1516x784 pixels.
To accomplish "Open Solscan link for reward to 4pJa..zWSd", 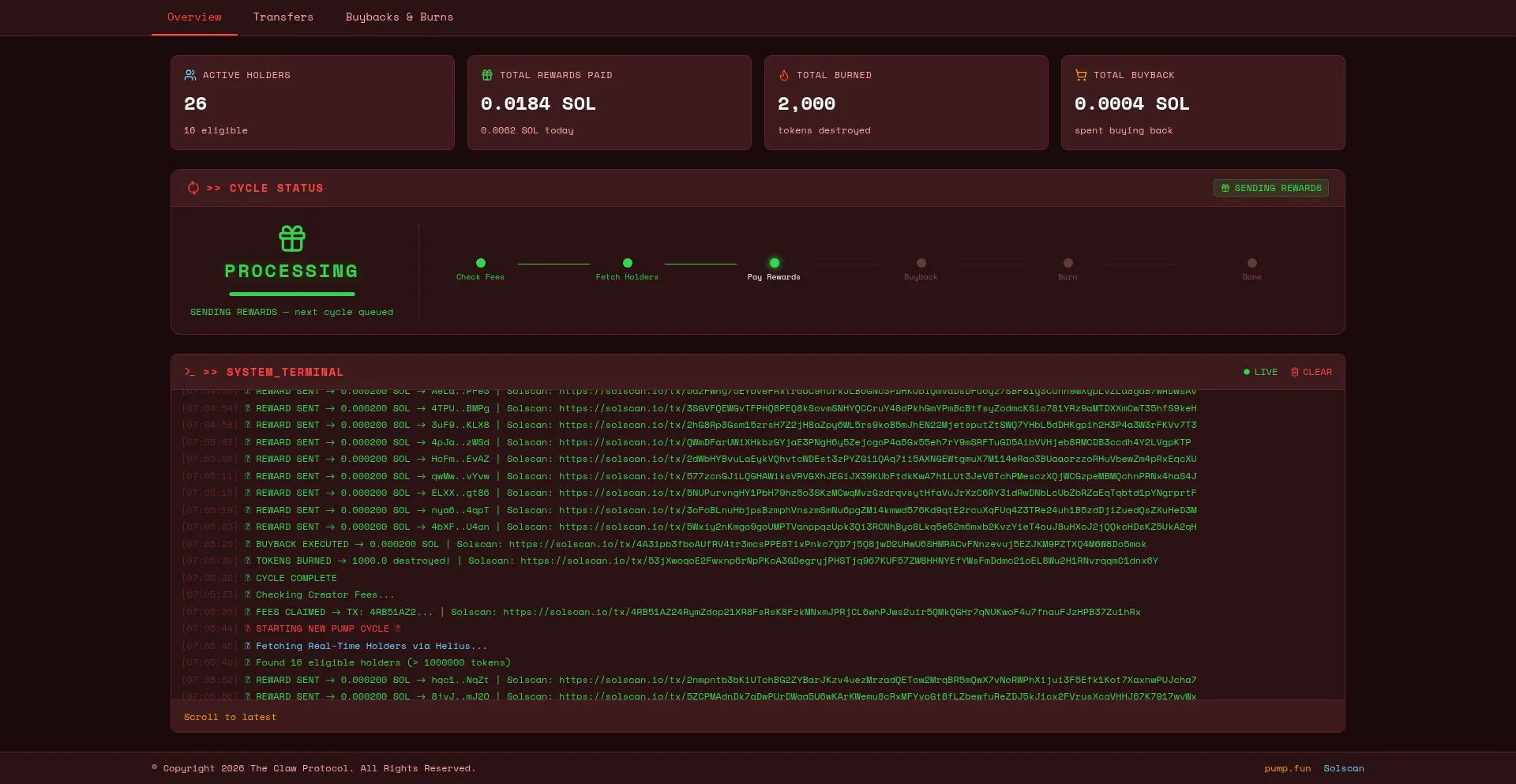I will [x=875, y=442].
